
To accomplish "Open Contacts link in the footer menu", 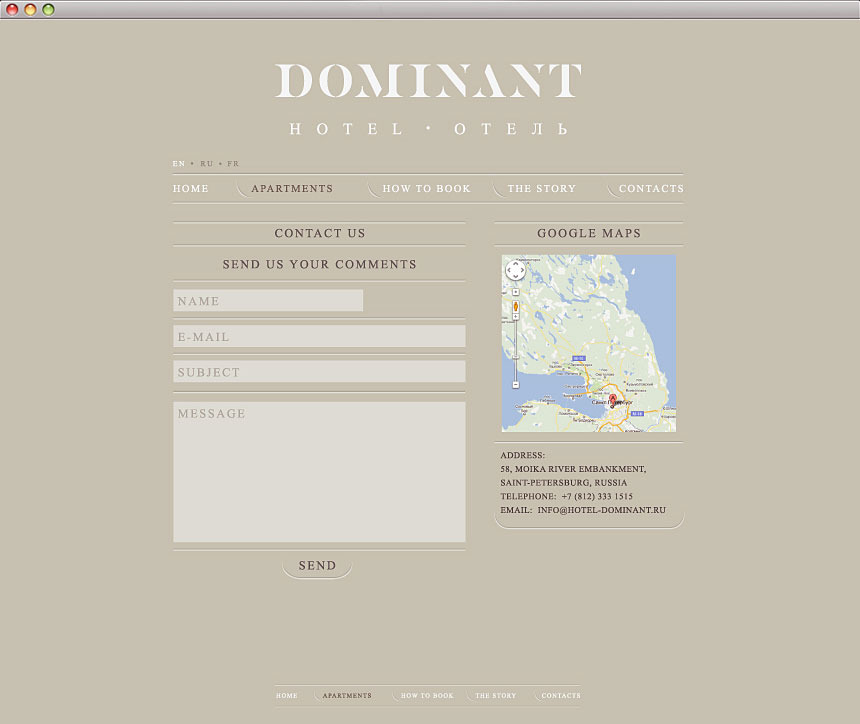I will pos(561,696).
